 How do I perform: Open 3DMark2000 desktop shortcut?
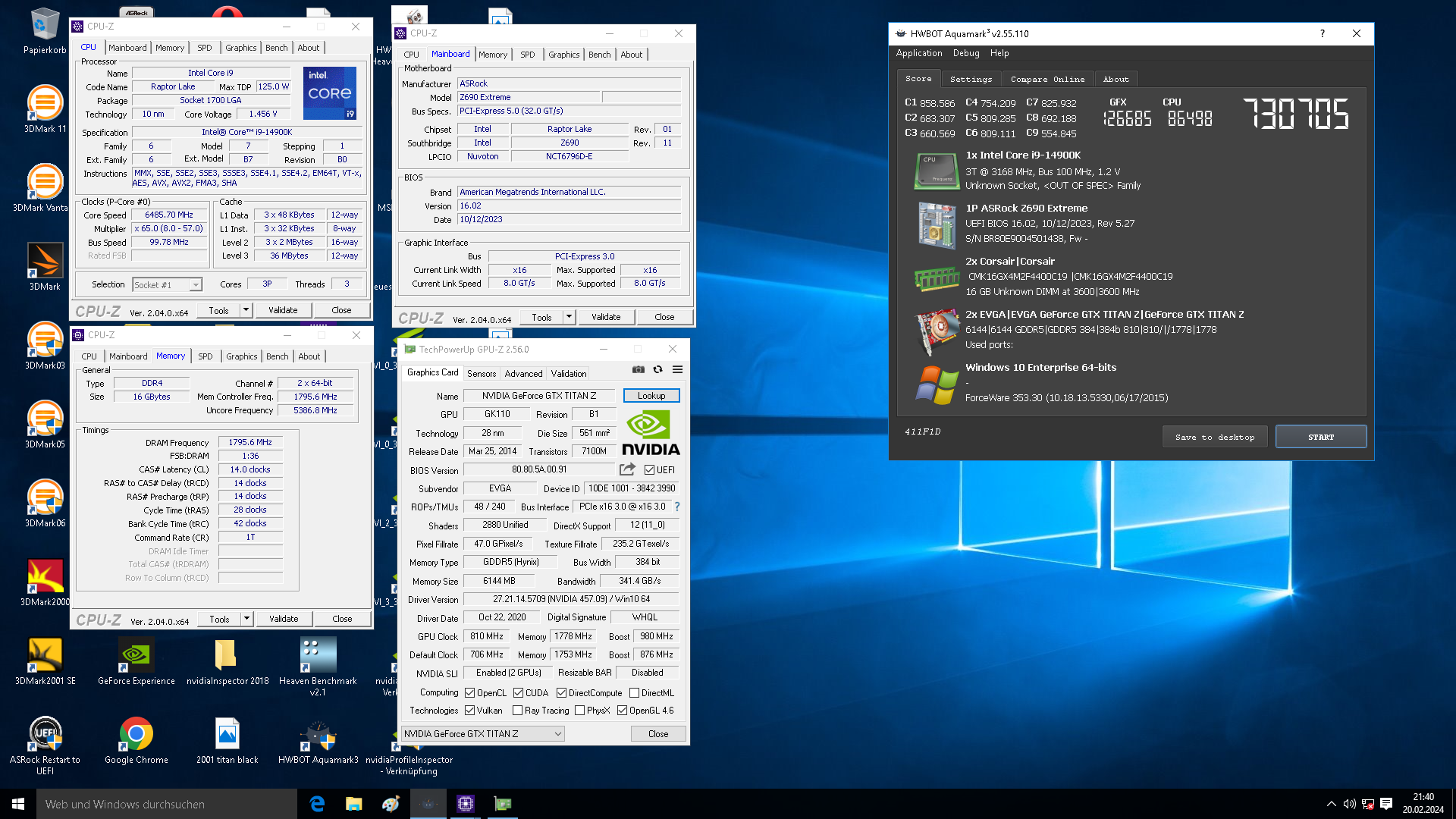(x=45, y=582)
